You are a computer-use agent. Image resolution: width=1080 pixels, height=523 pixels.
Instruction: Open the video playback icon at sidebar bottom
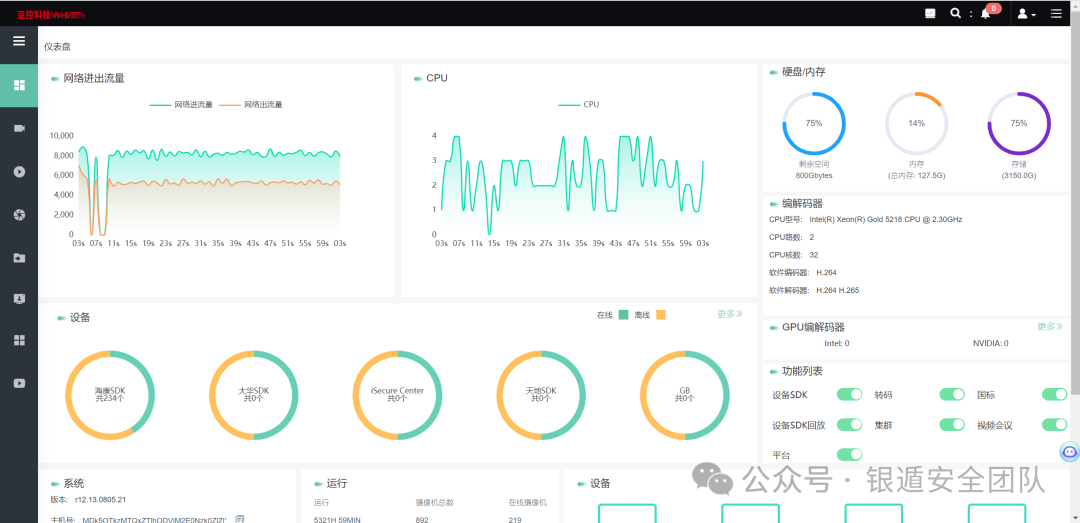tap(19, 383)
